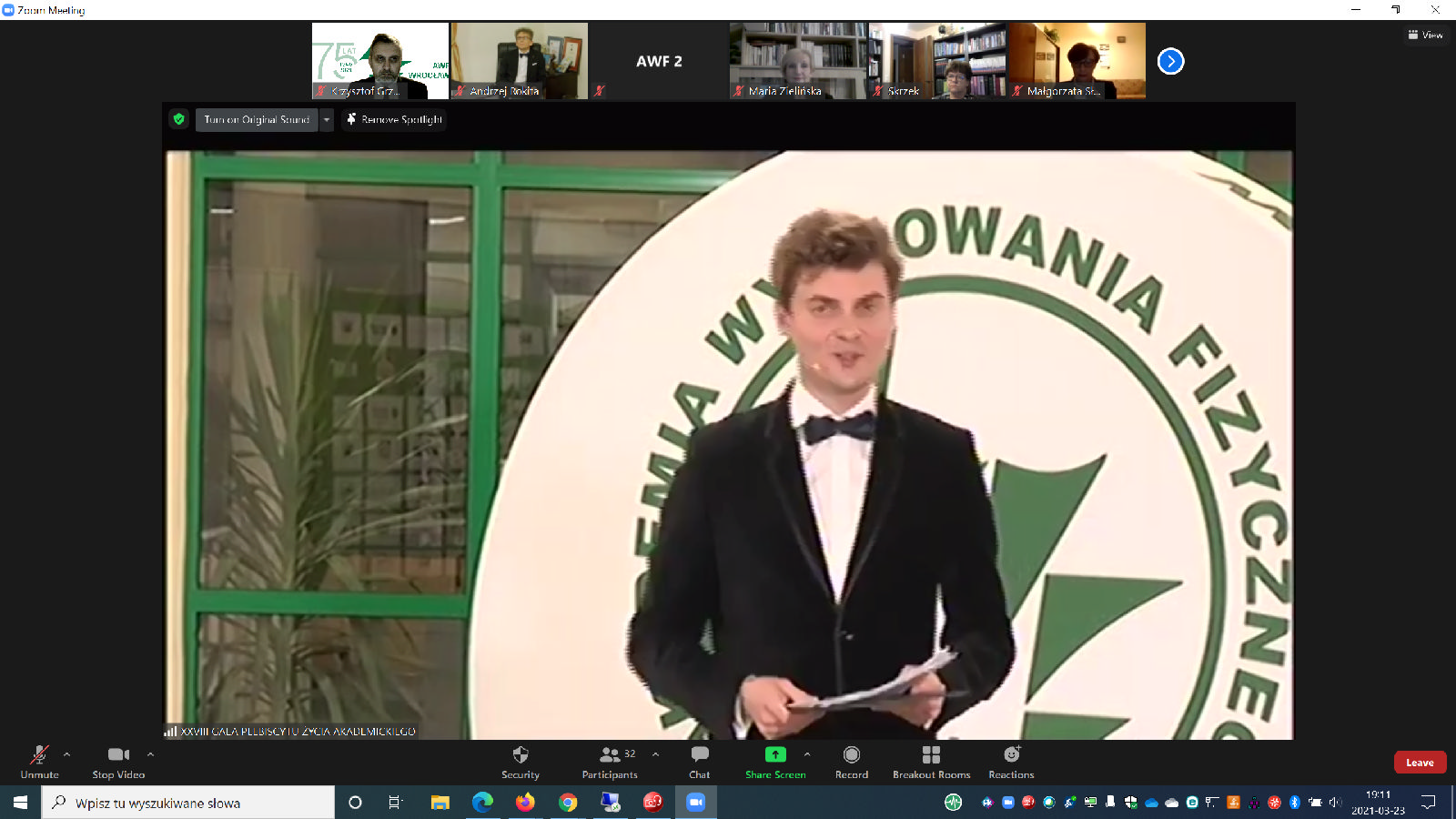Click the taskbar search field
The width and height of the screenshot is (1456, 819).
click(x=188, y=803)
